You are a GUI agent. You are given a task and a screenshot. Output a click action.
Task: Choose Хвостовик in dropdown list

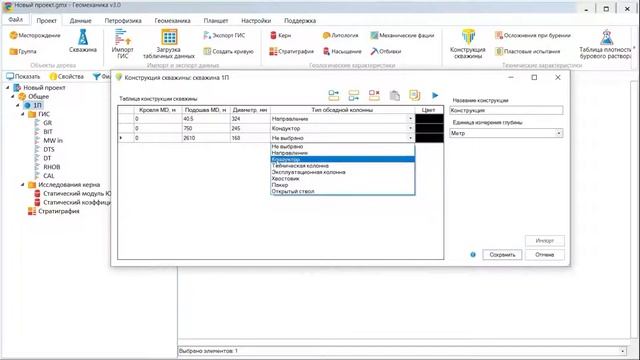point(343,179)
